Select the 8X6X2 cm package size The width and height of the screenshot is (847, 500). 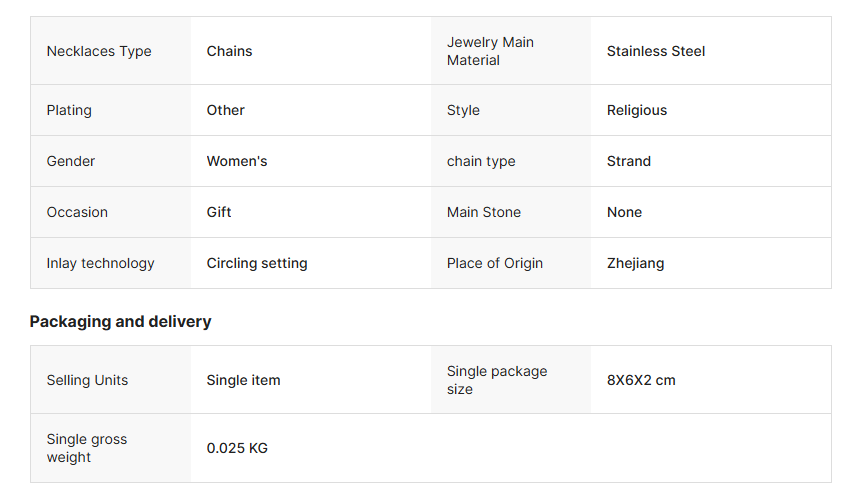pyautogui.click(x=640, y=380)
